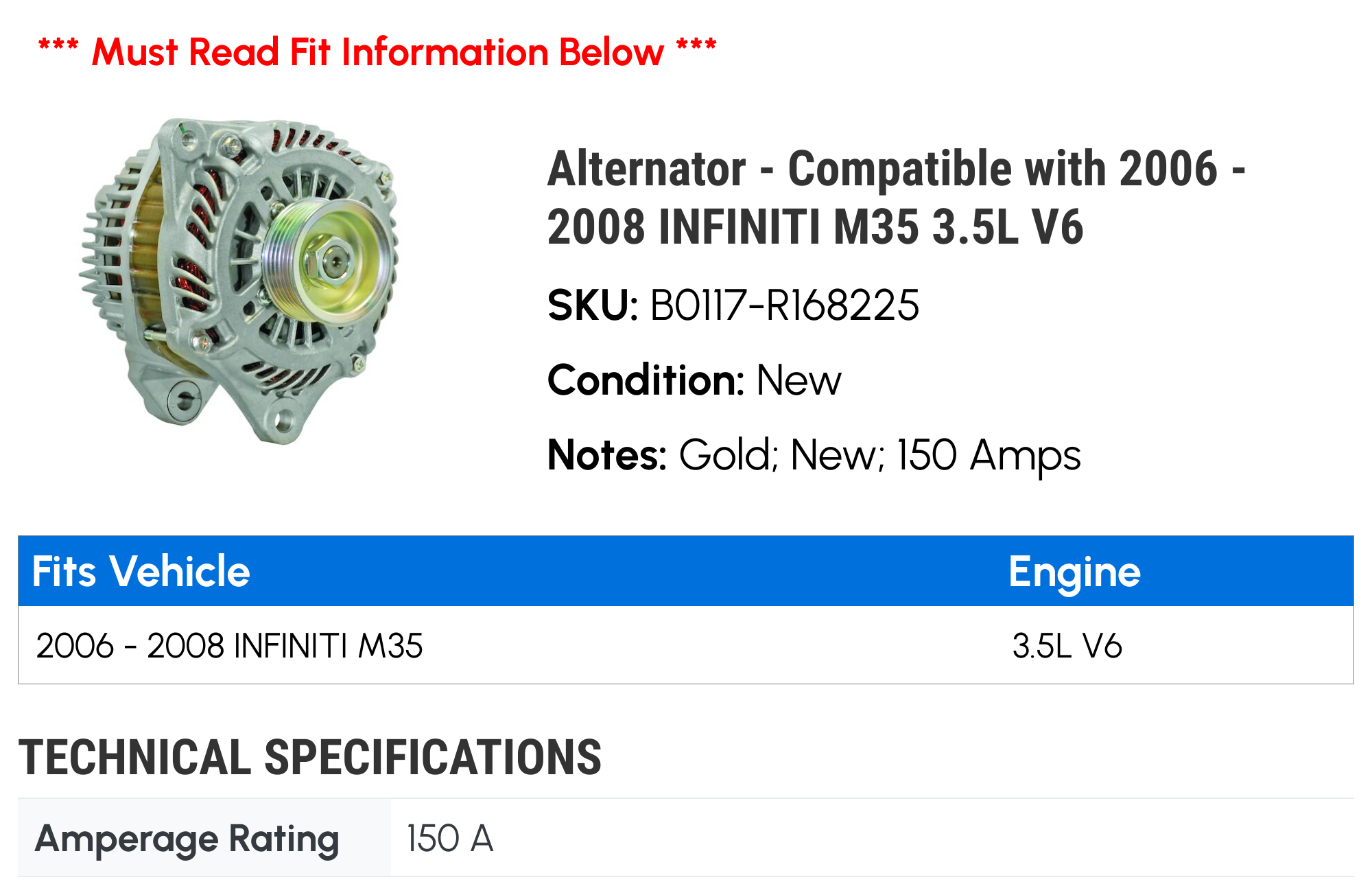Click the "3.5L V6" engine cell

(1067, 646)
